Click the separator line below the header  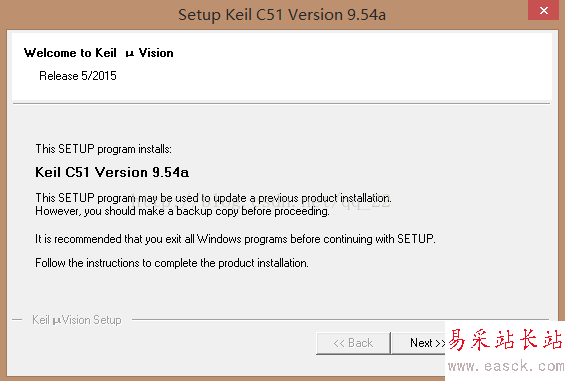tap(281, 104)
